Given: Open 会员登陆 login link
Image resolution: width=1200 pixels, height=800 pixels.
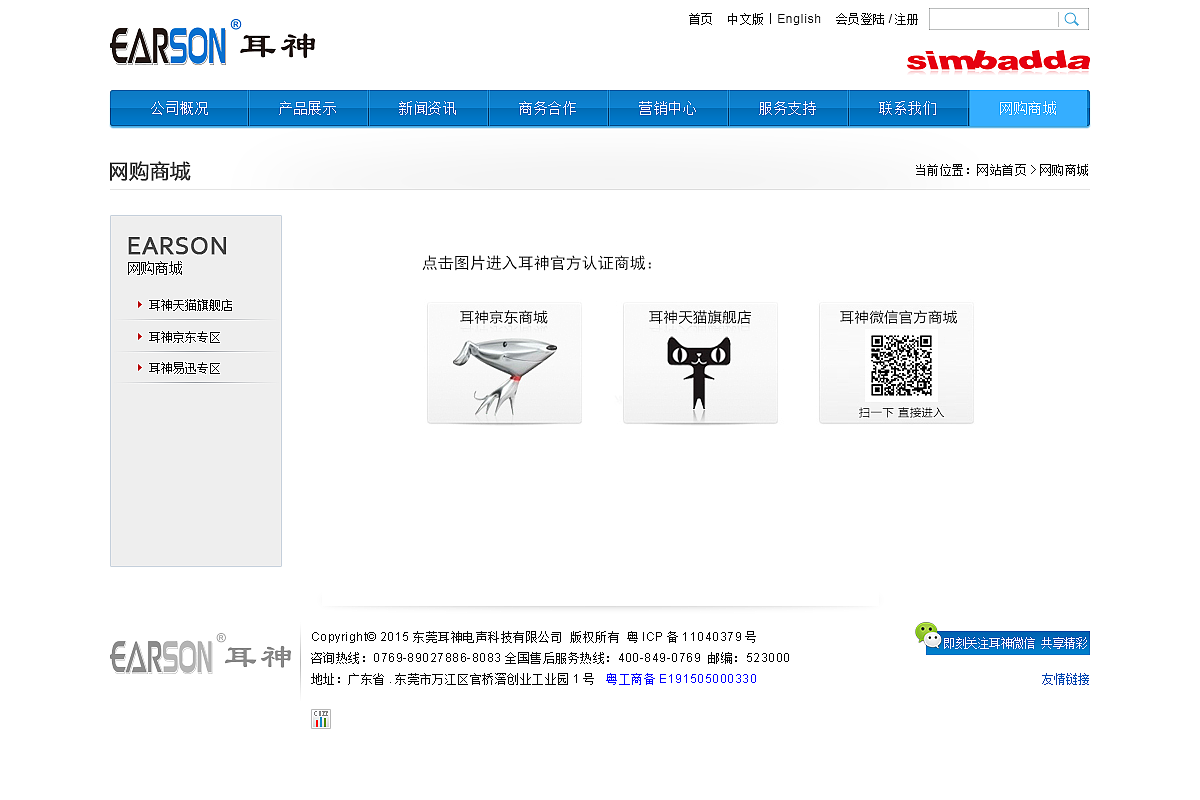Looking at the screenshot, I should [860, 19].
